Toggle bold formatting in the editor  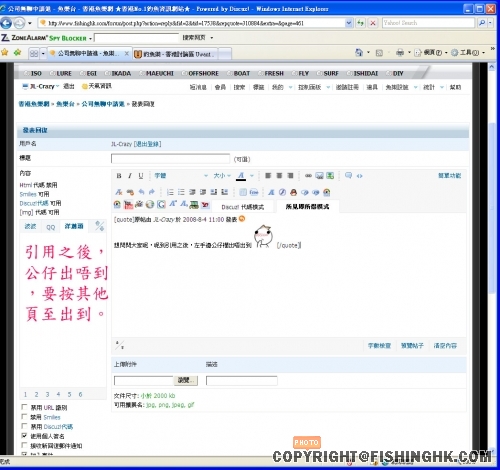tap(119, 176)
